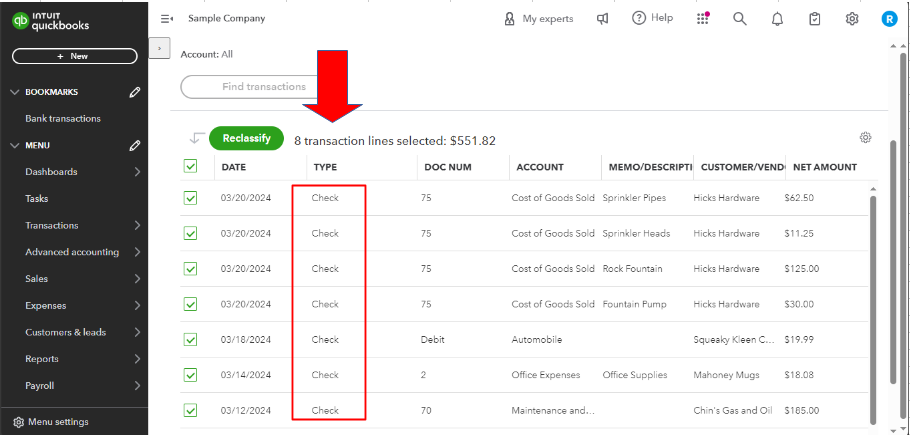The image size is (910, 435).
Task: Collapse the MENU section chevron
Action: (15, 146)
